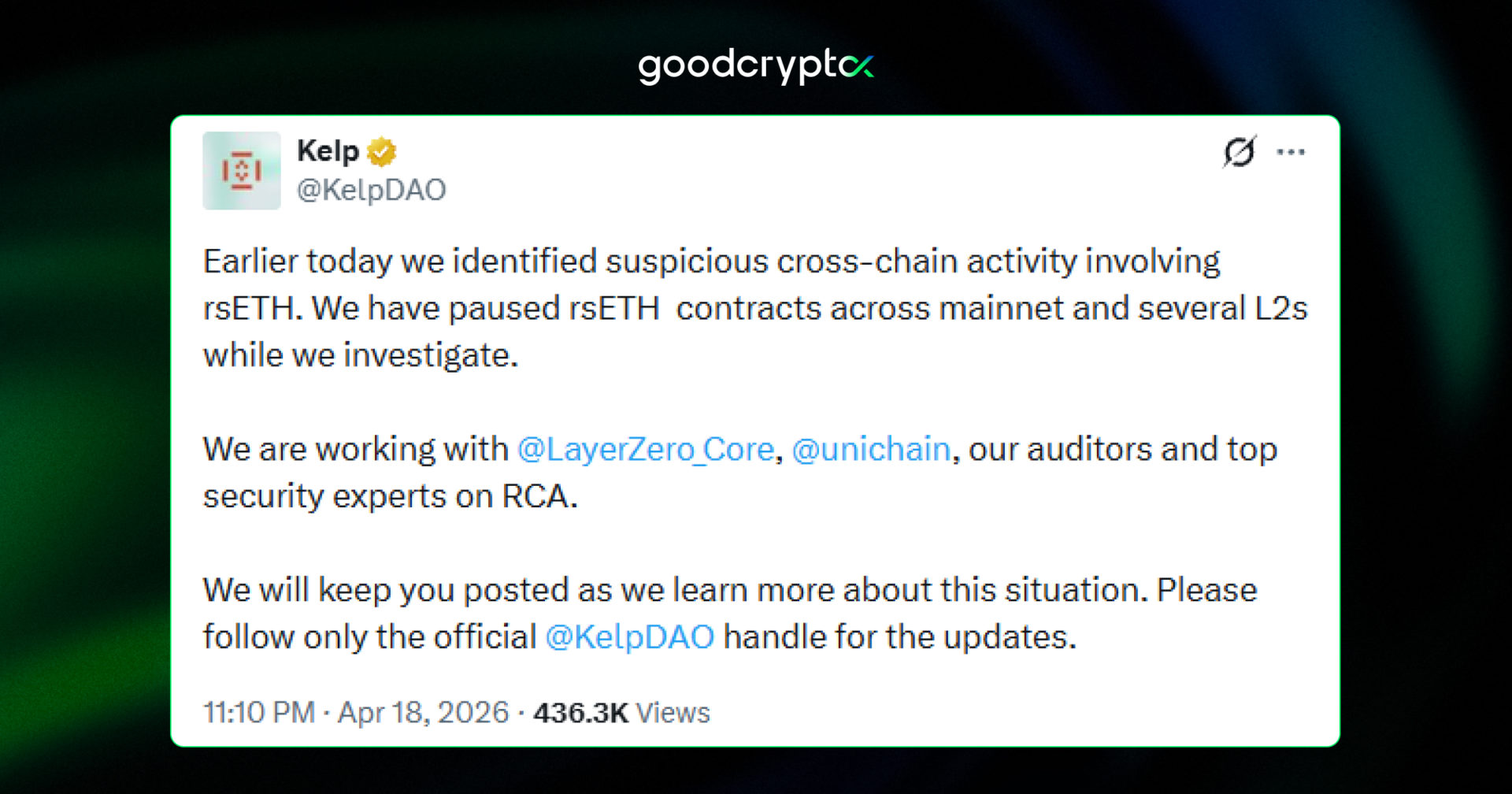1512x794 pixels.
Task: Click the goodcrypto logo at top
Action: point(754,66)
